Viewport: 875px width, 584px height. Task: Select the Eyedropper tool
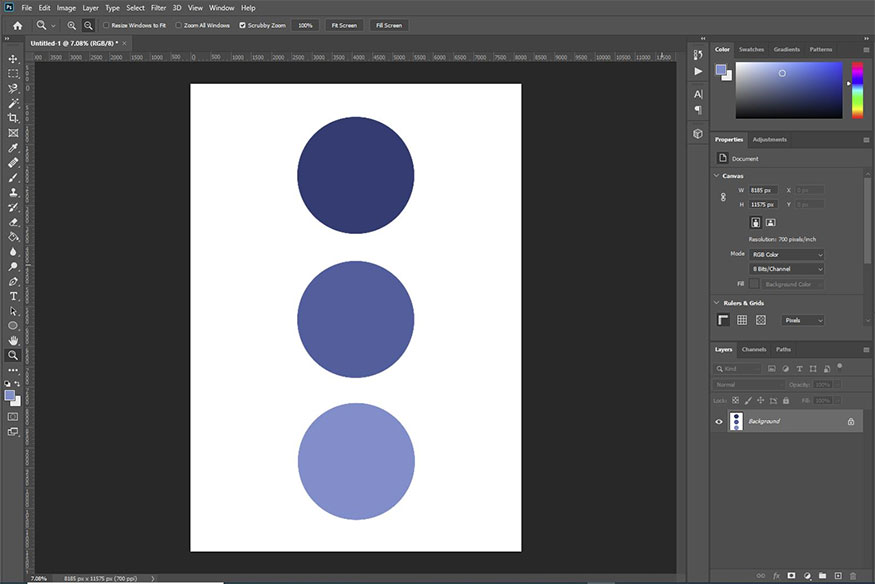[13, 148]
